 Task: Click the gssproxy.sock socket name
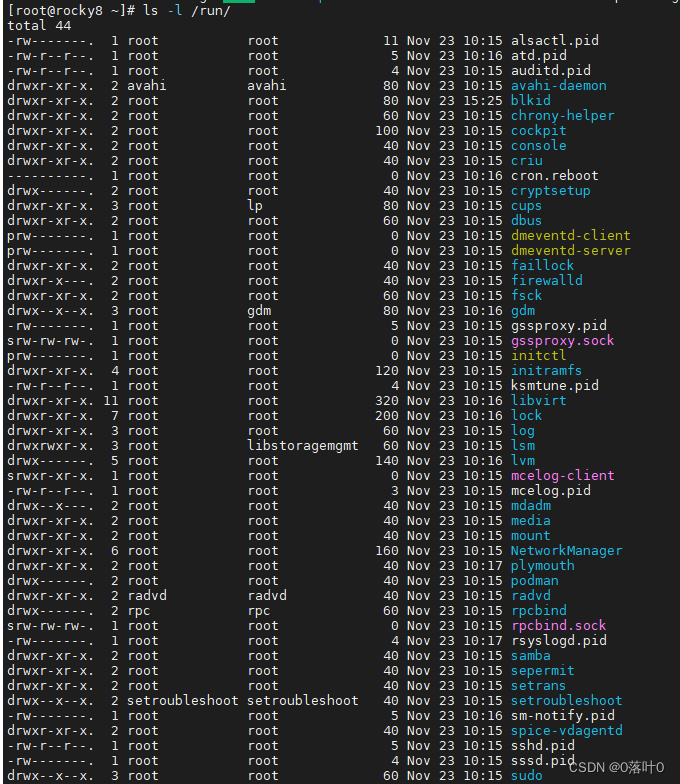(x=562, y=340)
